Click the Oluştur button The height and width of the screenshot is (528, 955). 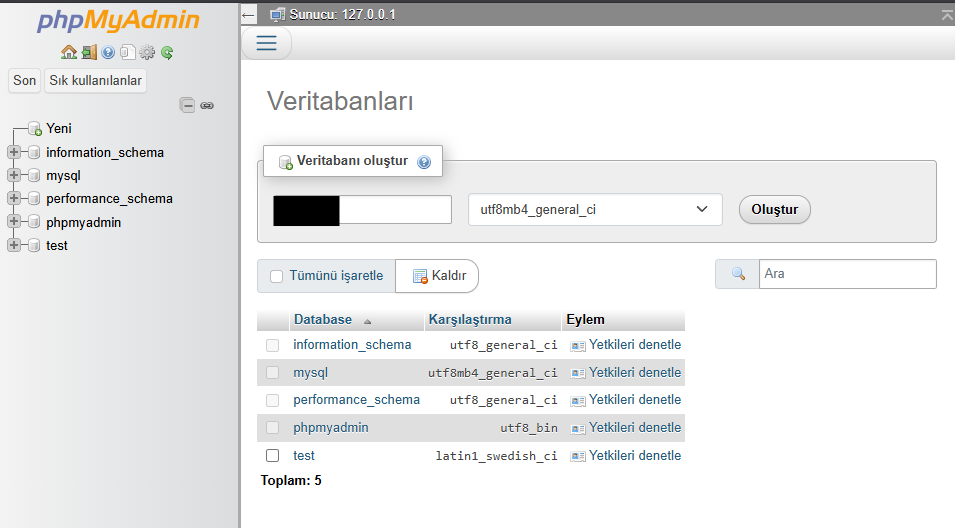[x=774, y=209]
